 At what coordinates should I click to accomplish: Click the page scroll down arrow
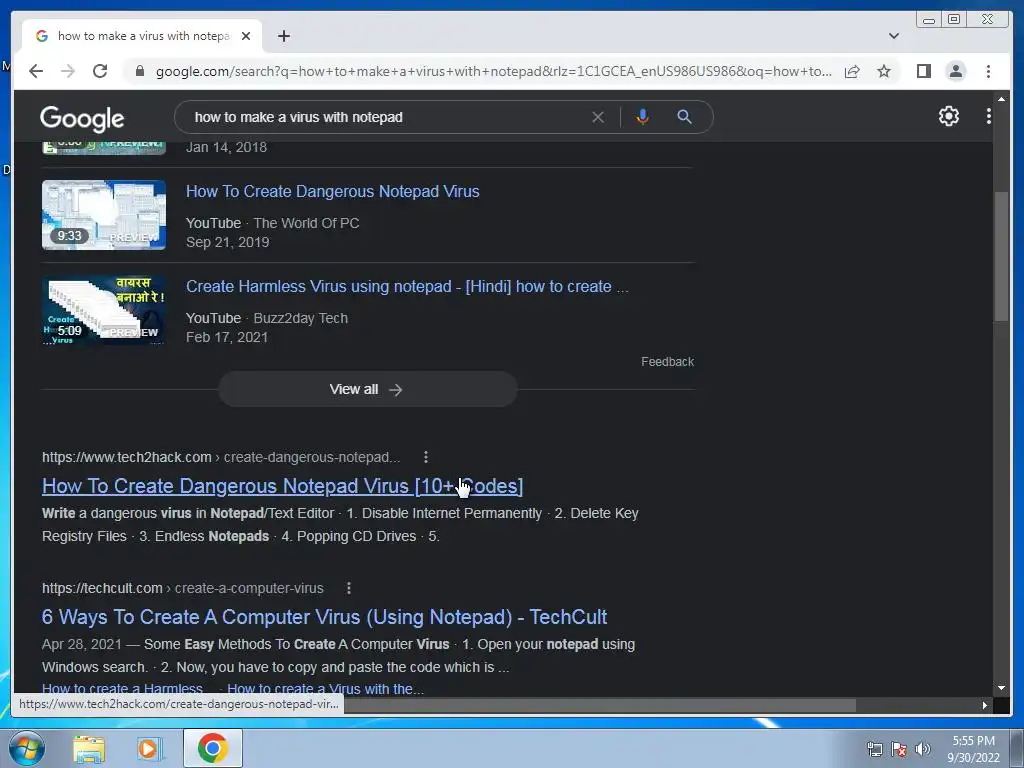(x=1001, y=688)
